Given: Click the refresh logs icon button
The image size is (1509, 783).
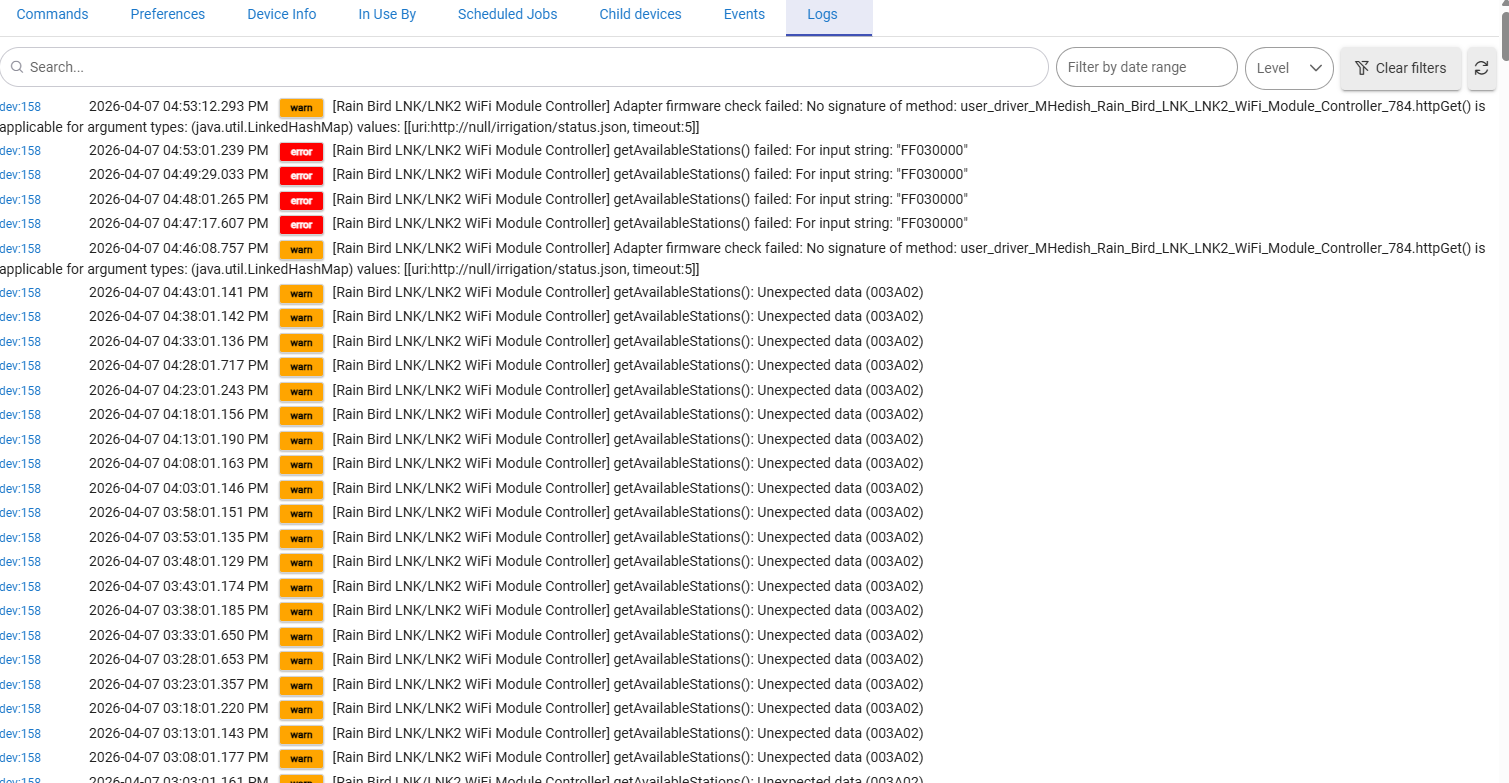Looking at the screenshot, I should 1481,68.
